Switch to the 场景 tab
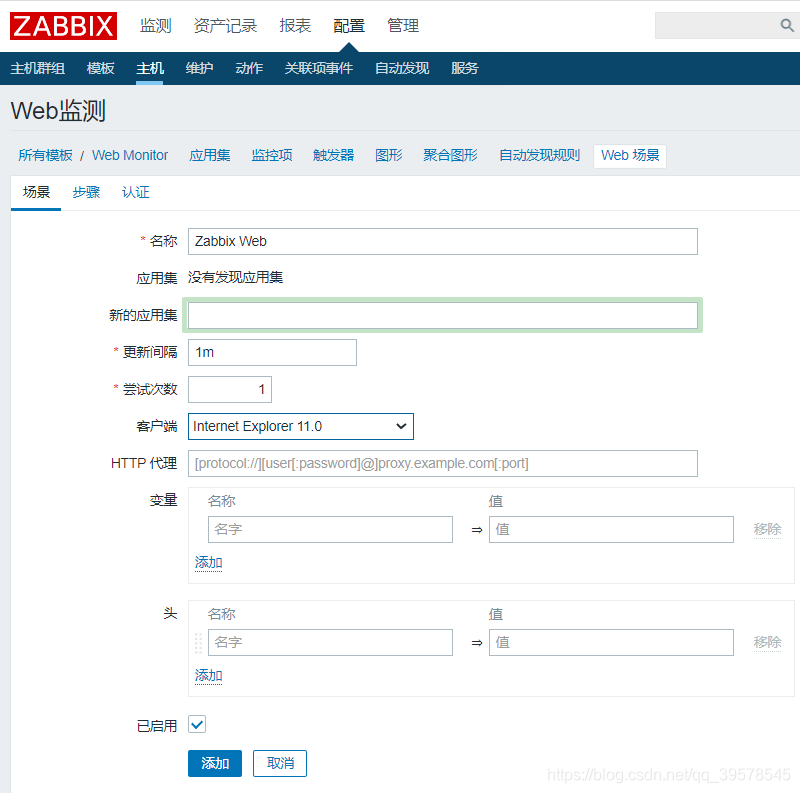Viewport: 800px width, 793px height. click(x=36, y=192)
